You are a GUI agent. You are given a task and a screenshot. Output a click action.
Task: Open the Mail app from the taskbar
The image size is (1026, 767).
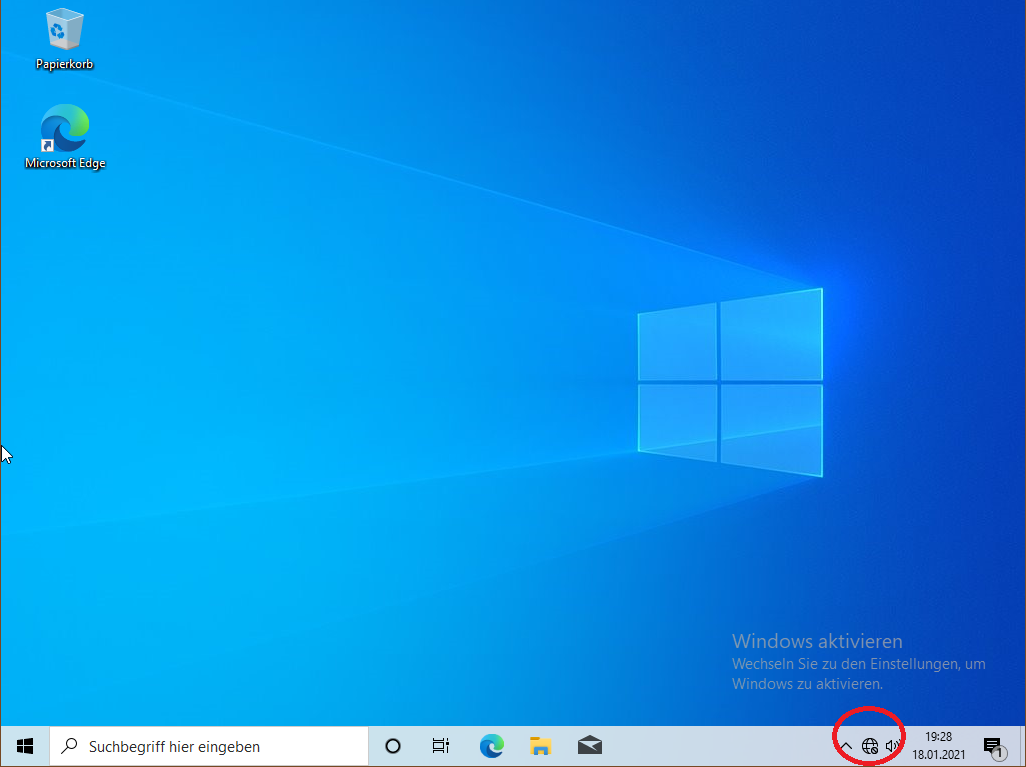coord(590,746)
